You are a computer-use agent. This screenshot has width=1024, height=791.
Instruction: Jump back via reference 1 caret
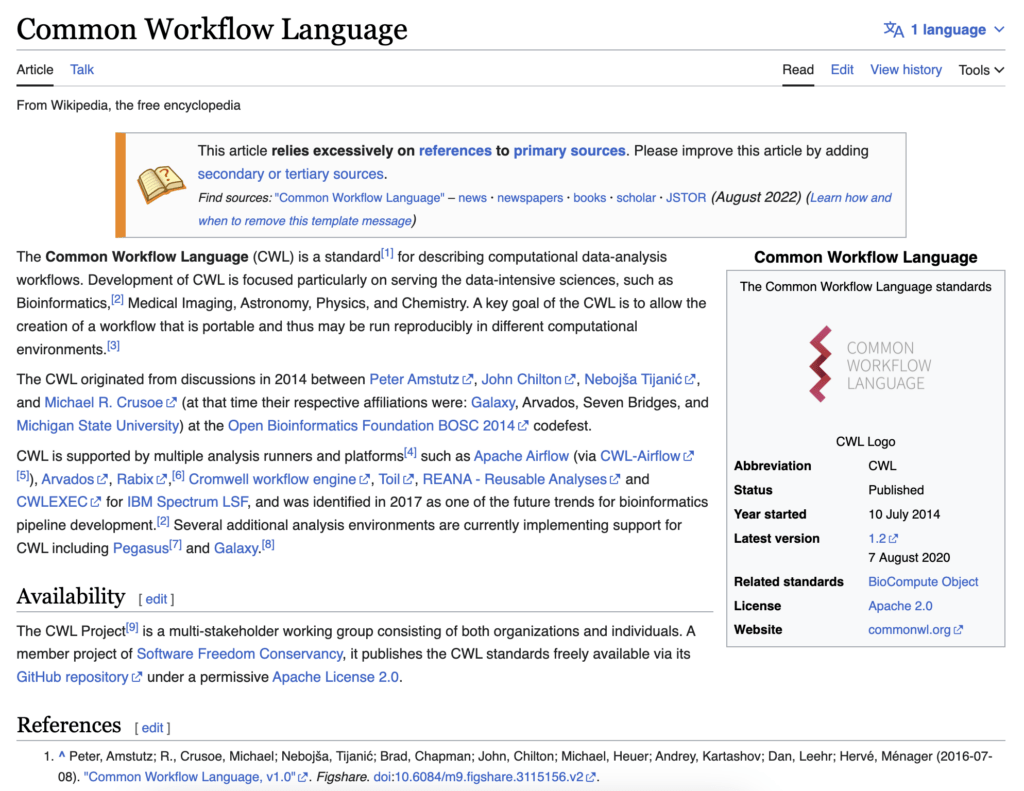(x=61, y=756)
